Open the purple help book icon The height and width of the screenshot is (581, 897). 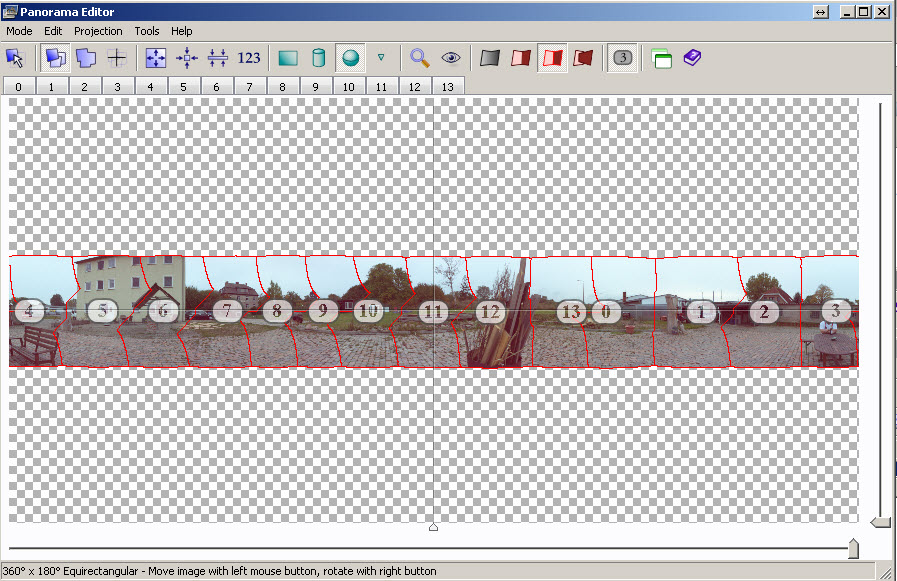[x=693, y=58]
